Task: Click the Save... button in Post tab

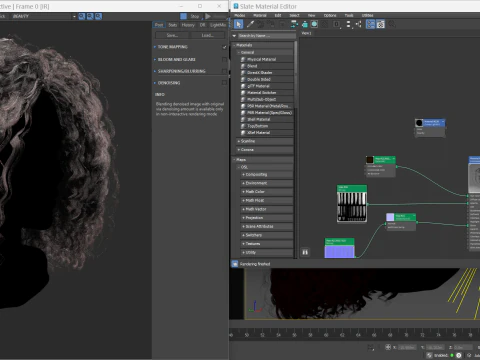Action: click(x=172, y=35)
